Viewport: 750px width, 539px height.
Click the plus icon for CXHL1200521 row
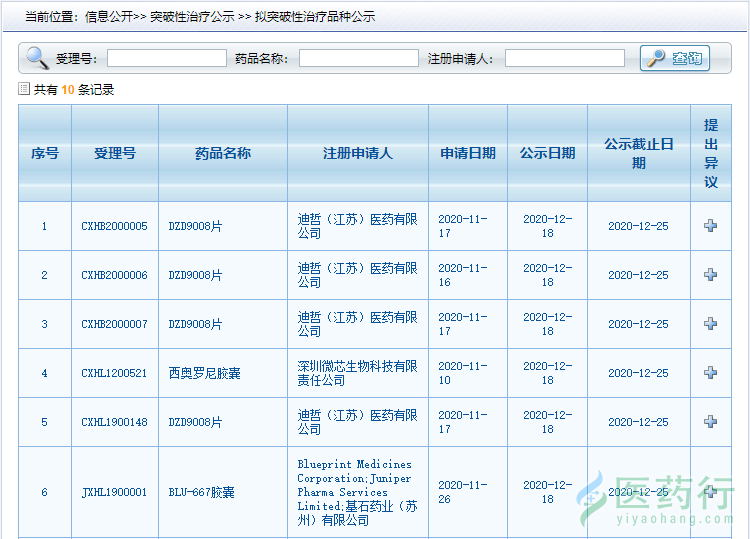[x=710, y=373]
